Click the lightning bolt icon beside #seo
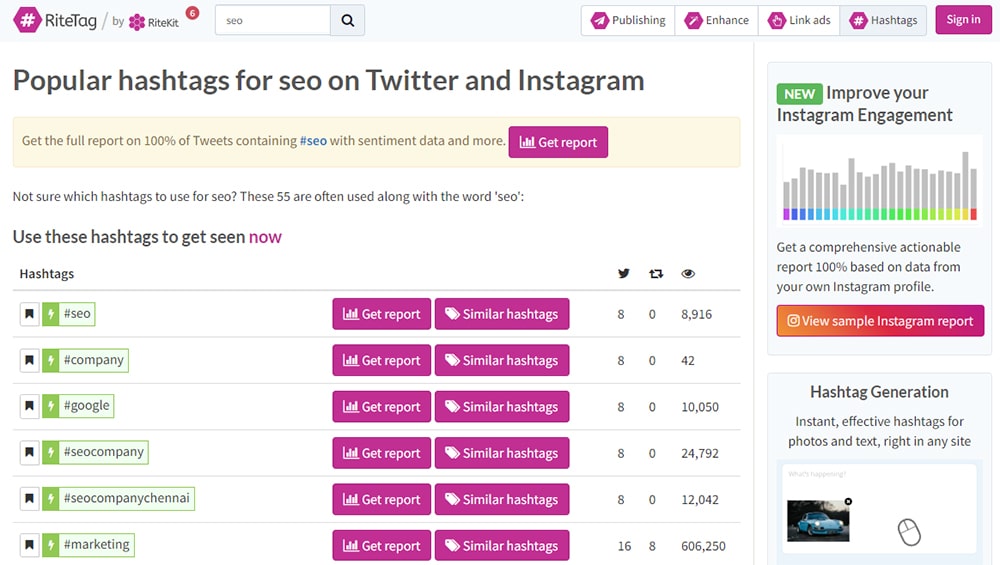This screenshot has height=565, width=1000. [x=51, y=314]
